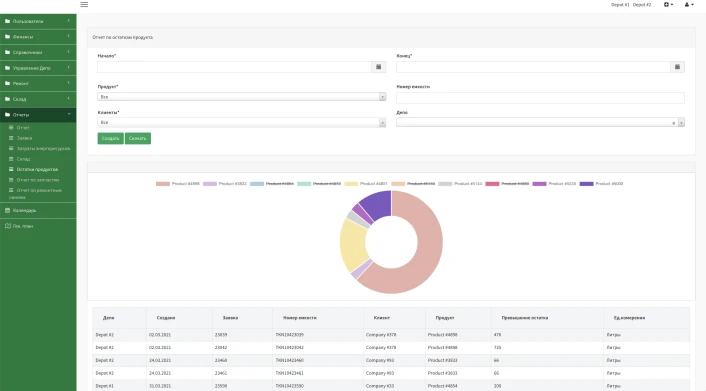Toggle the dark purple product legend entry
The height and width of the screenshot is (391, 706).
[601, 184]
